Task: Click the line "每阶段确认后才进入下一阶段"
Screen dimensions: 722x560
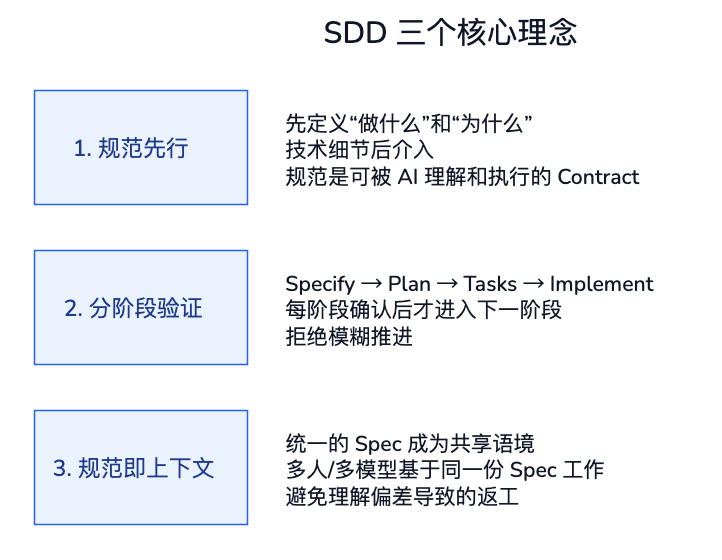Action: point(423,311)
